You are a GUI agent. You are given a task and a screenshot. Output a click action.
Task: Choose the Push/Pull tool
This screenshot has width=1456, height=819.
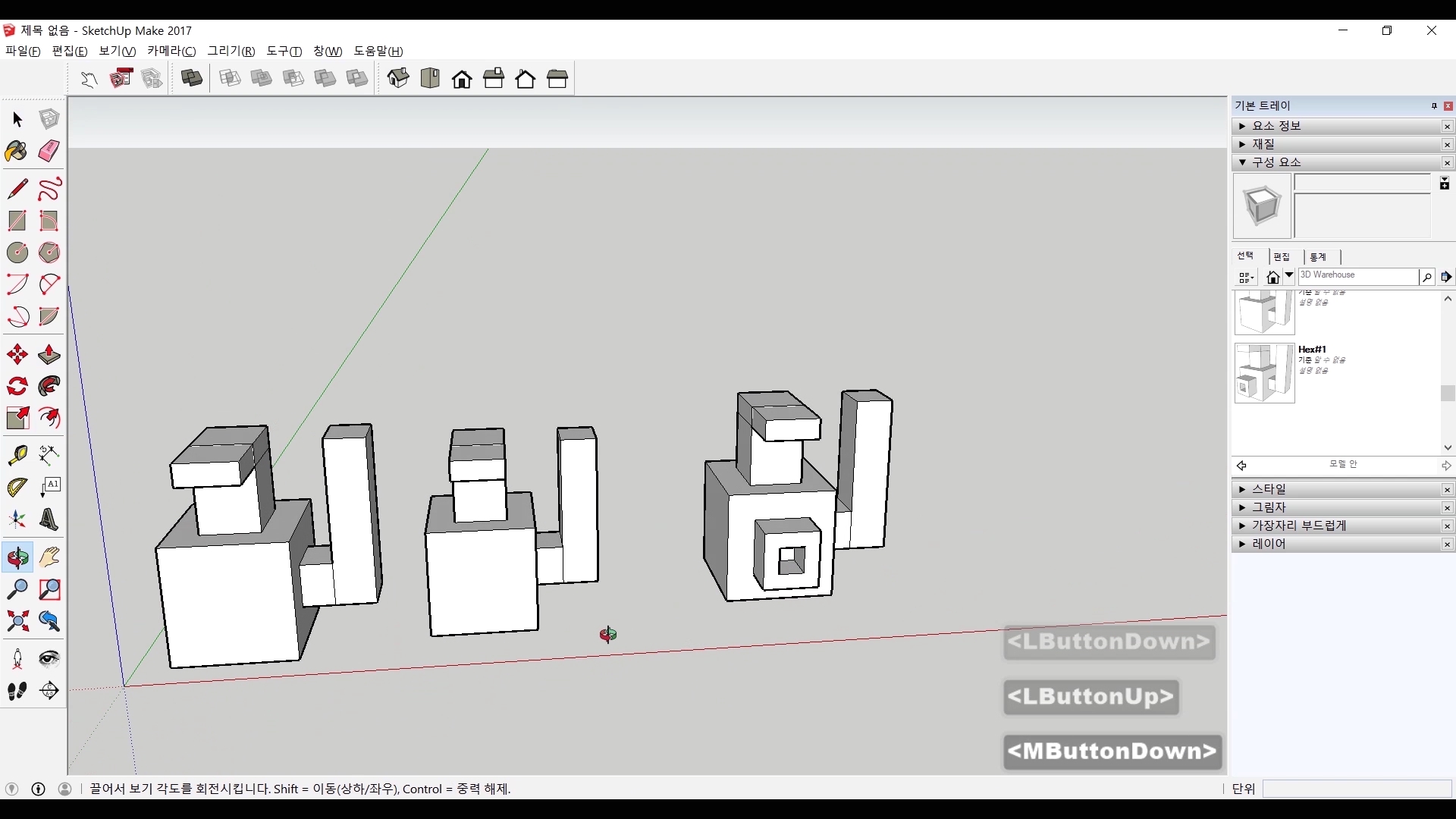pos(49,354)
